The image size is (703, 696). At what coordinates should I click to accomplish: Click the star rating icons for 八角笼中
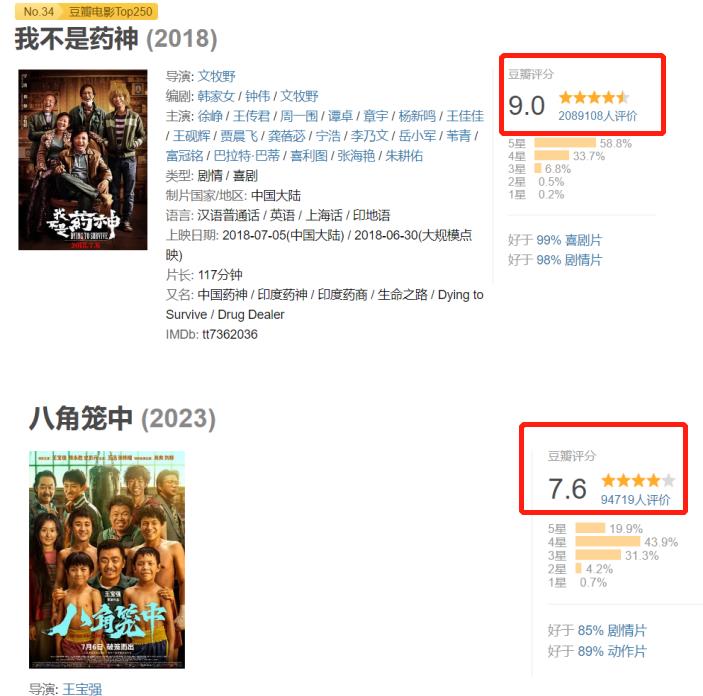point(638,481)
